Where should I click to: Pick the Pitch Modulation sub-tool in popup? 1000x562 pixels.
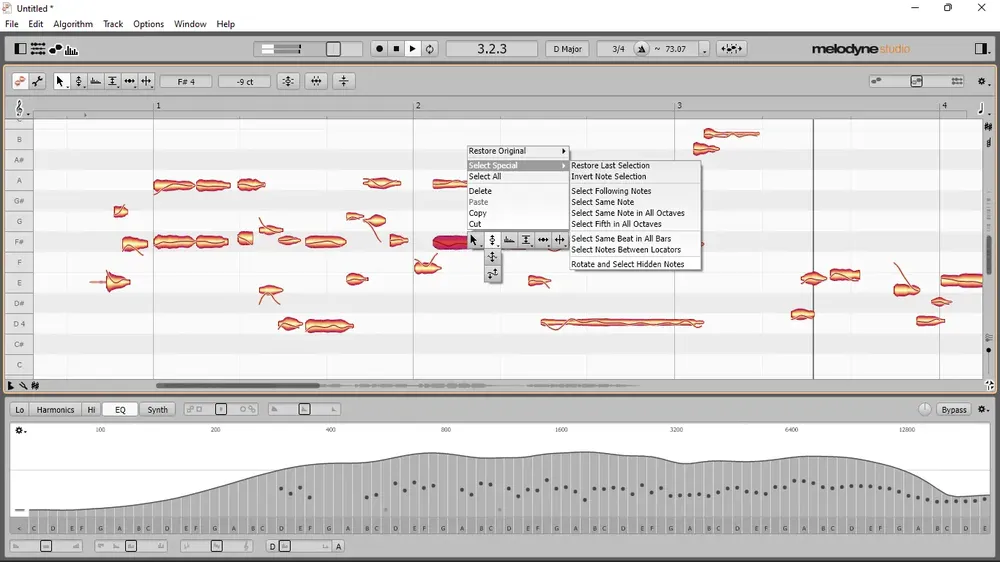492,257
